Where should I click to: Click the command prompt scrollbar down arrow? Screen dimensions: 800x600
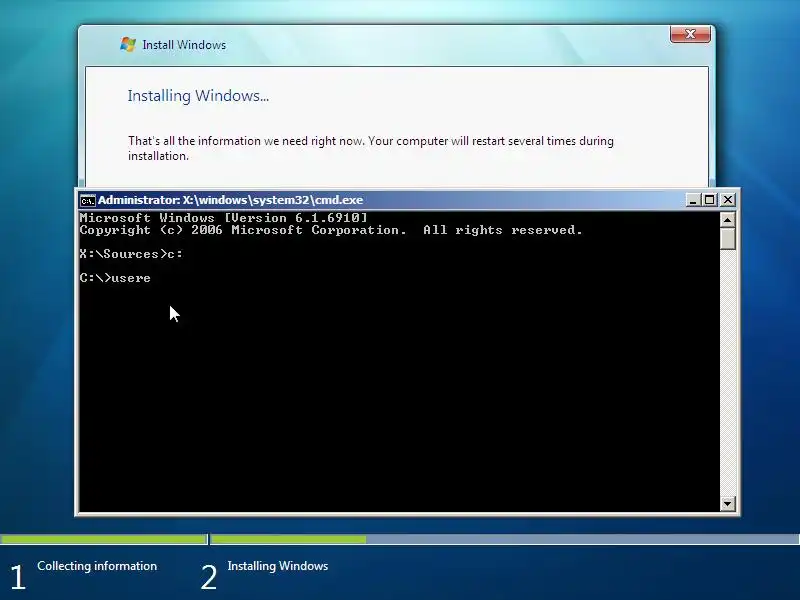[728, 504]
